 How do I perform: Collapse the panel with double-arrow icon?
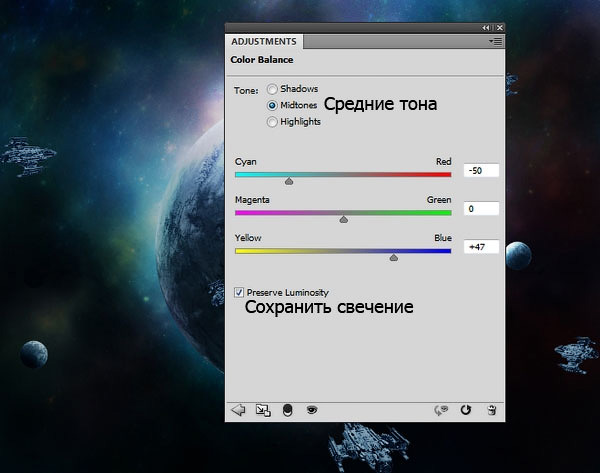486,28
